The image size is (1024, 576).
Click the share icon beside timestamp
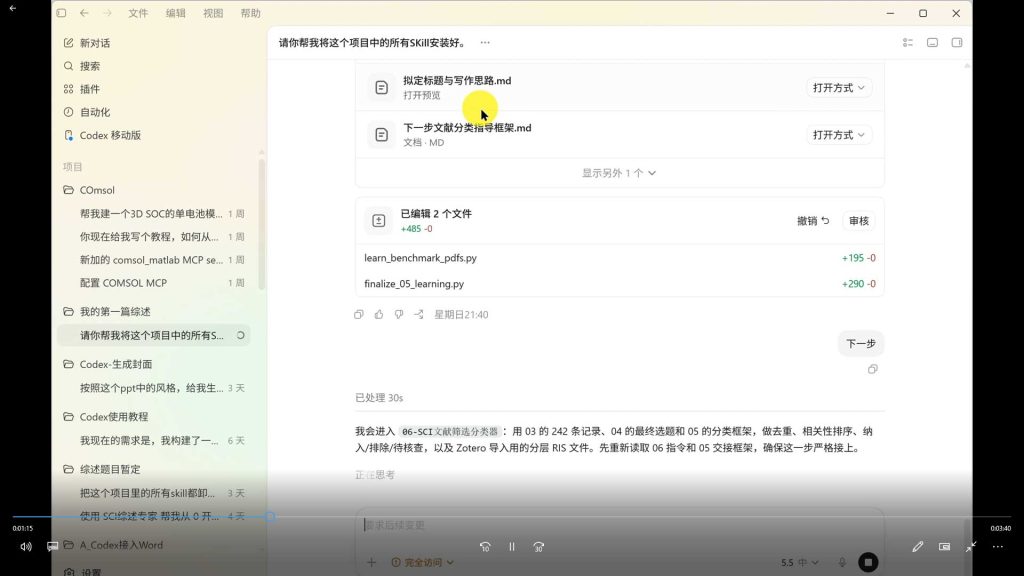419,315
